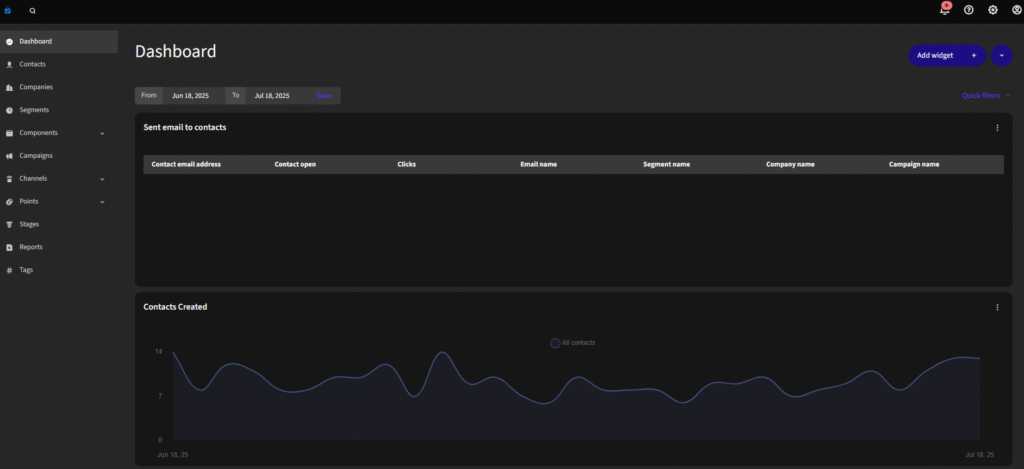
Task: Open the help question mark icon
Action: (969, 10)
